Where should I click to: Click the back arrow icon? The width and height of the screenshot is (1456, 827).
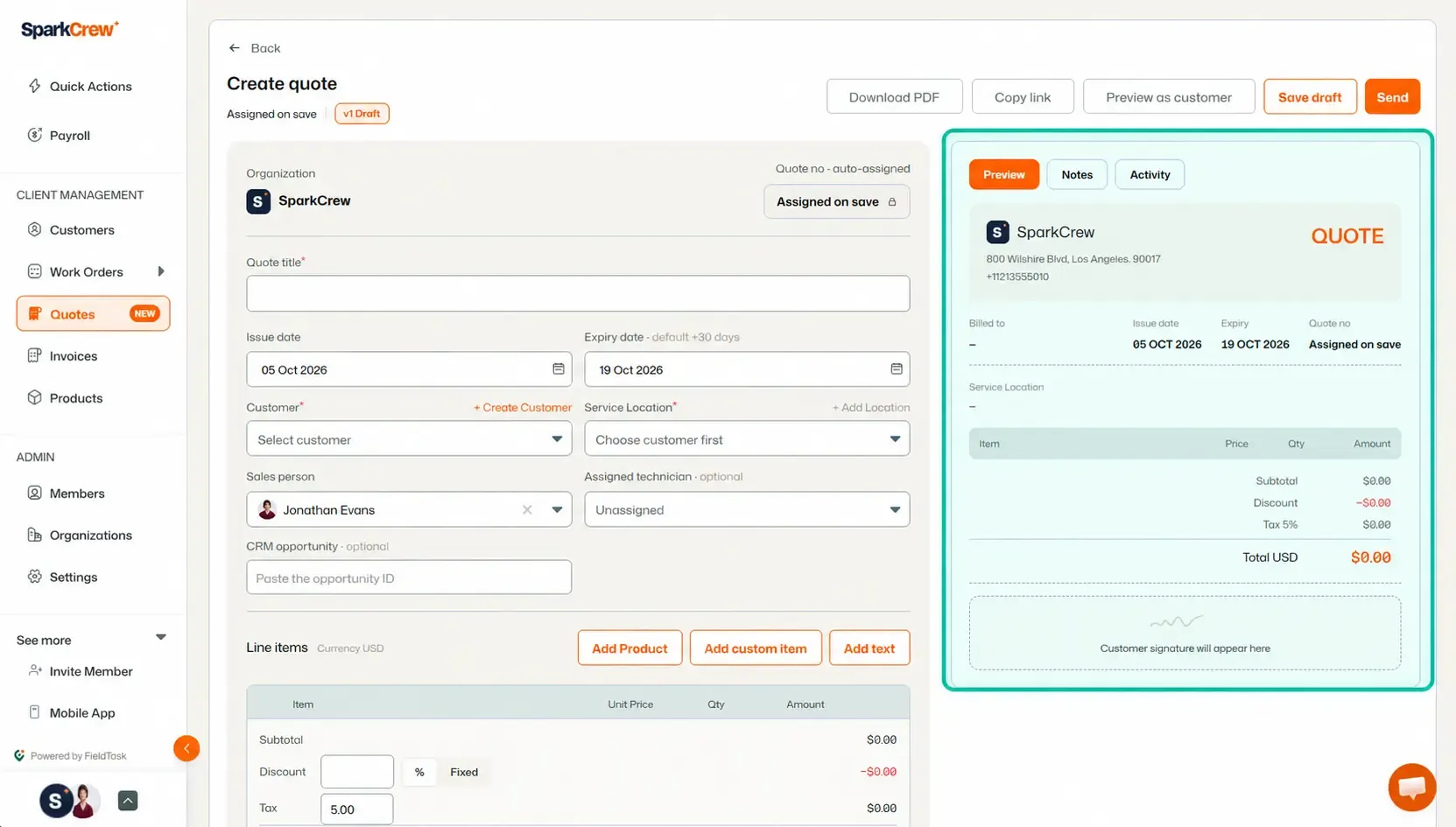coord(234,48)
